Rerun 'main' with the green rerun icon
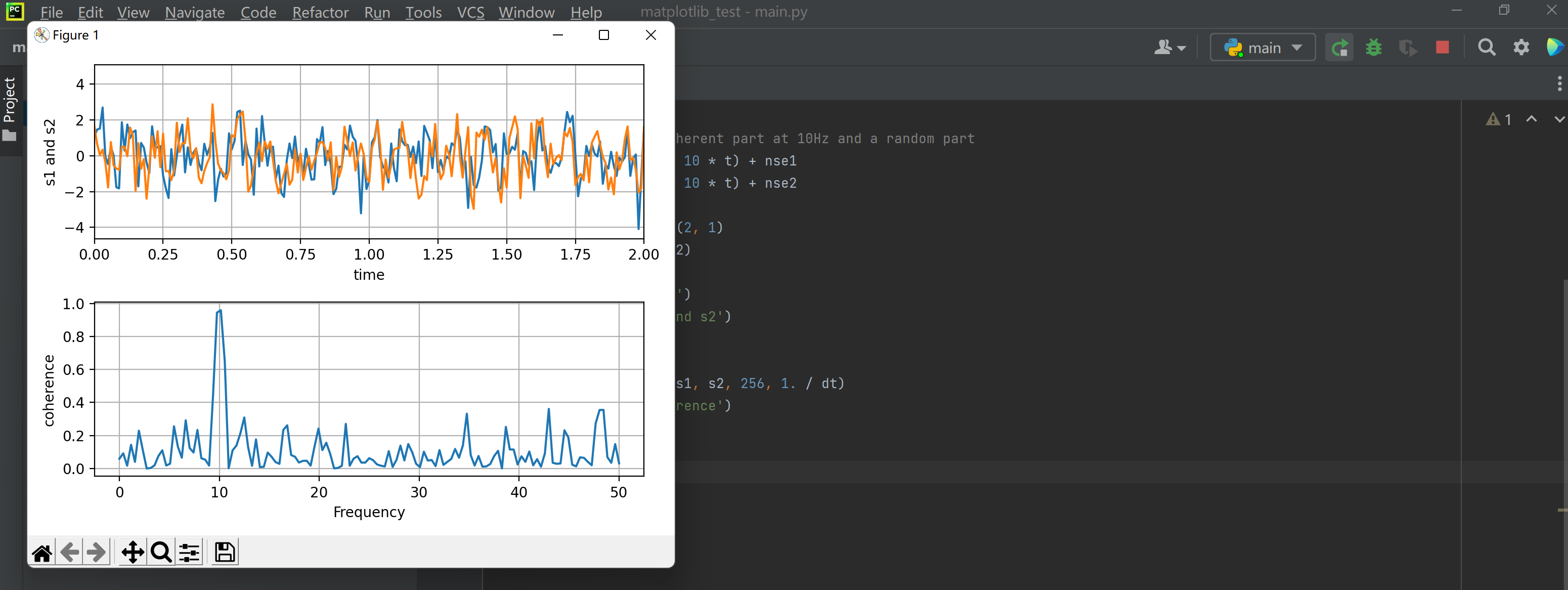Screen dimensions: 1568x590 pyautogui.click(x=1339, y=48)
